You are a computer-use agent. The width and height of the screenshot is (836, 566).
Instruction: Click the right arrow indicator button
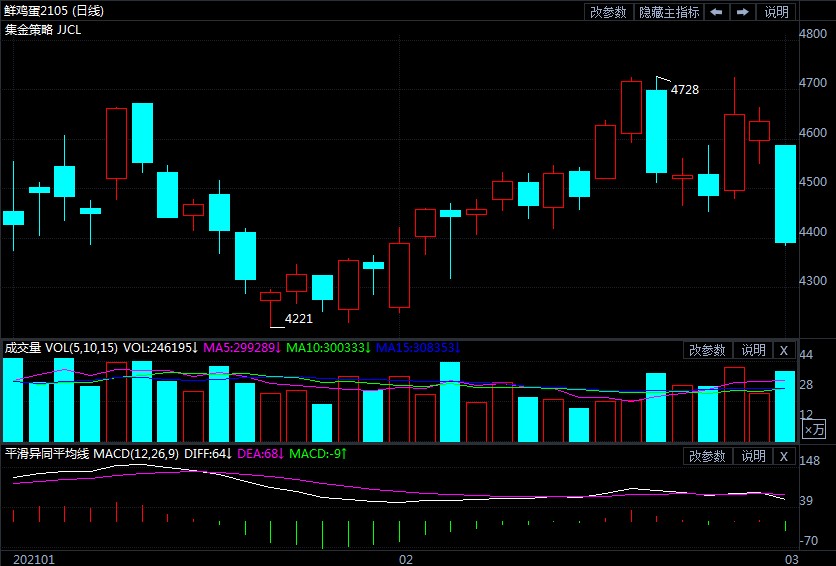(743, 12)
